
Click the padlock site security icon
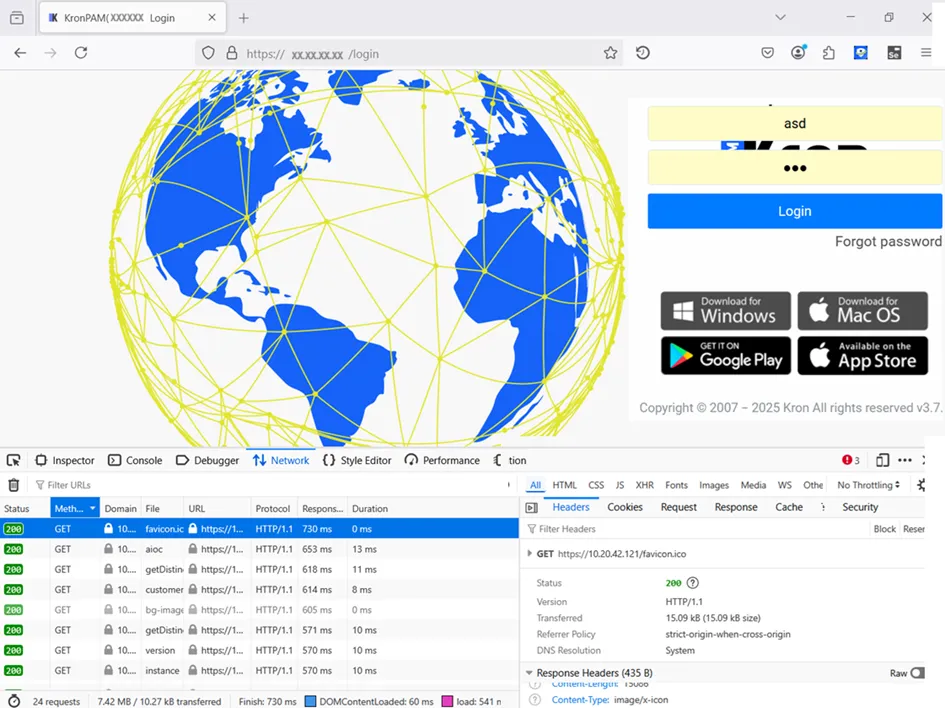coord(231,53)
